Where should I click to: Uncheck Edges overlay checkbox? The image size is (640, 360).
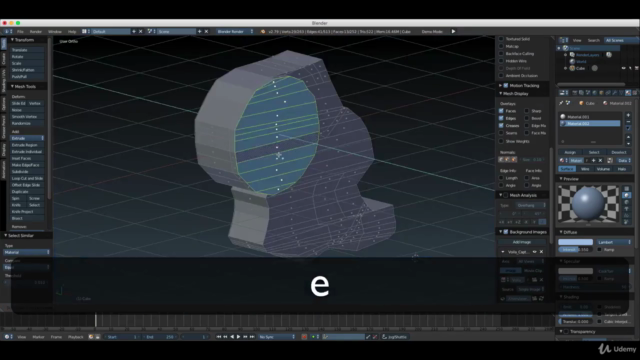click(501, 118)
